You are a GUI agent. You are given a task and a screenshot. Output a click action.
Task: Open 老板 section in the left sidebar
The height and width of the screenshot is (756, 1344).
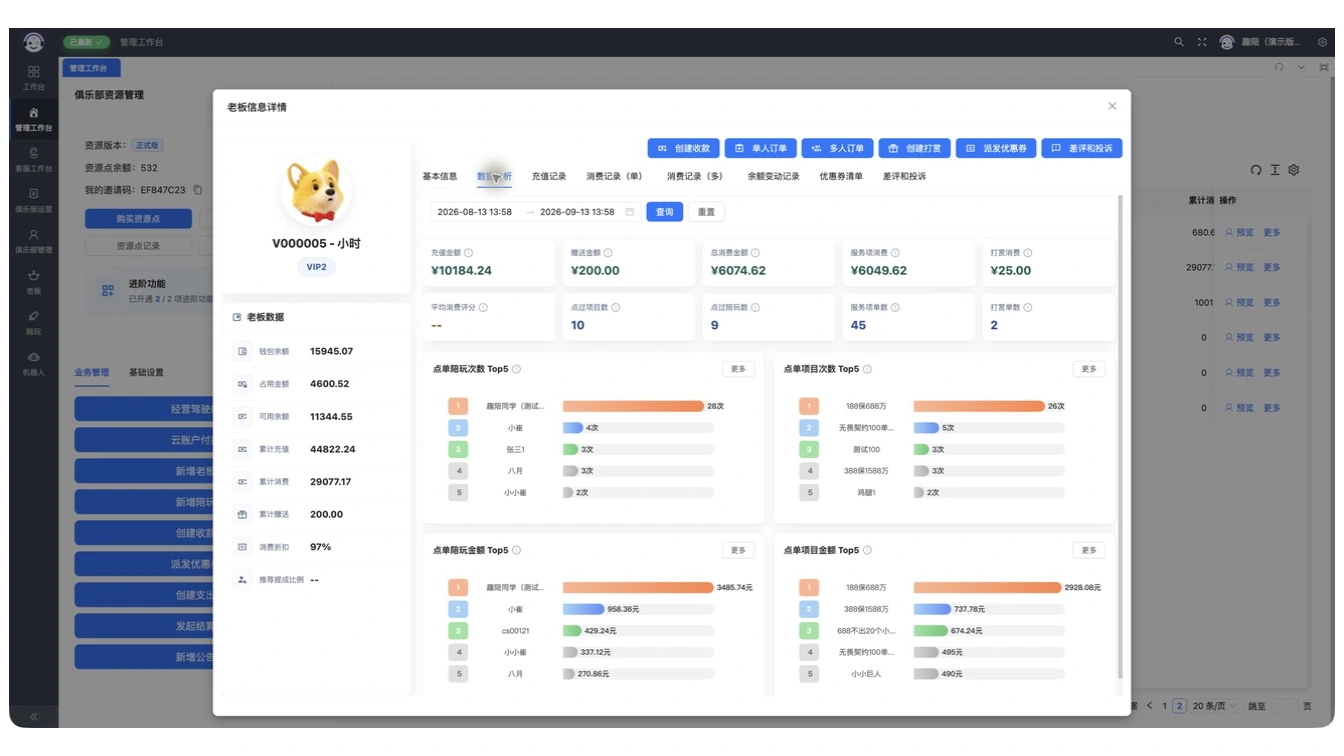click(x=33, y=282)
